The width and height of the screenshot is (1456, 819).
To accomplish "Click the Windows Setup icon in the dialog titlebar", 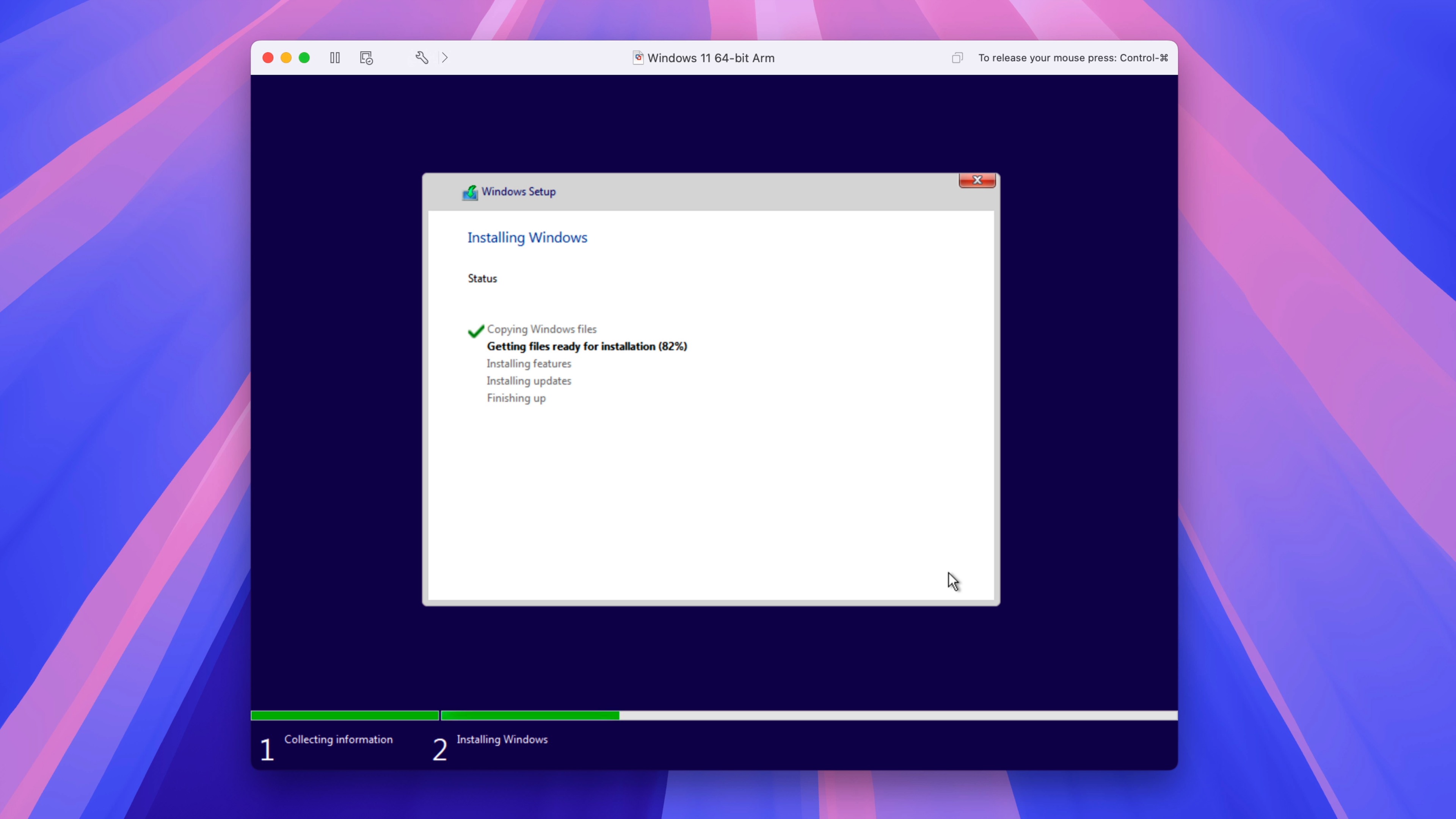I will (x=471, y=192).
